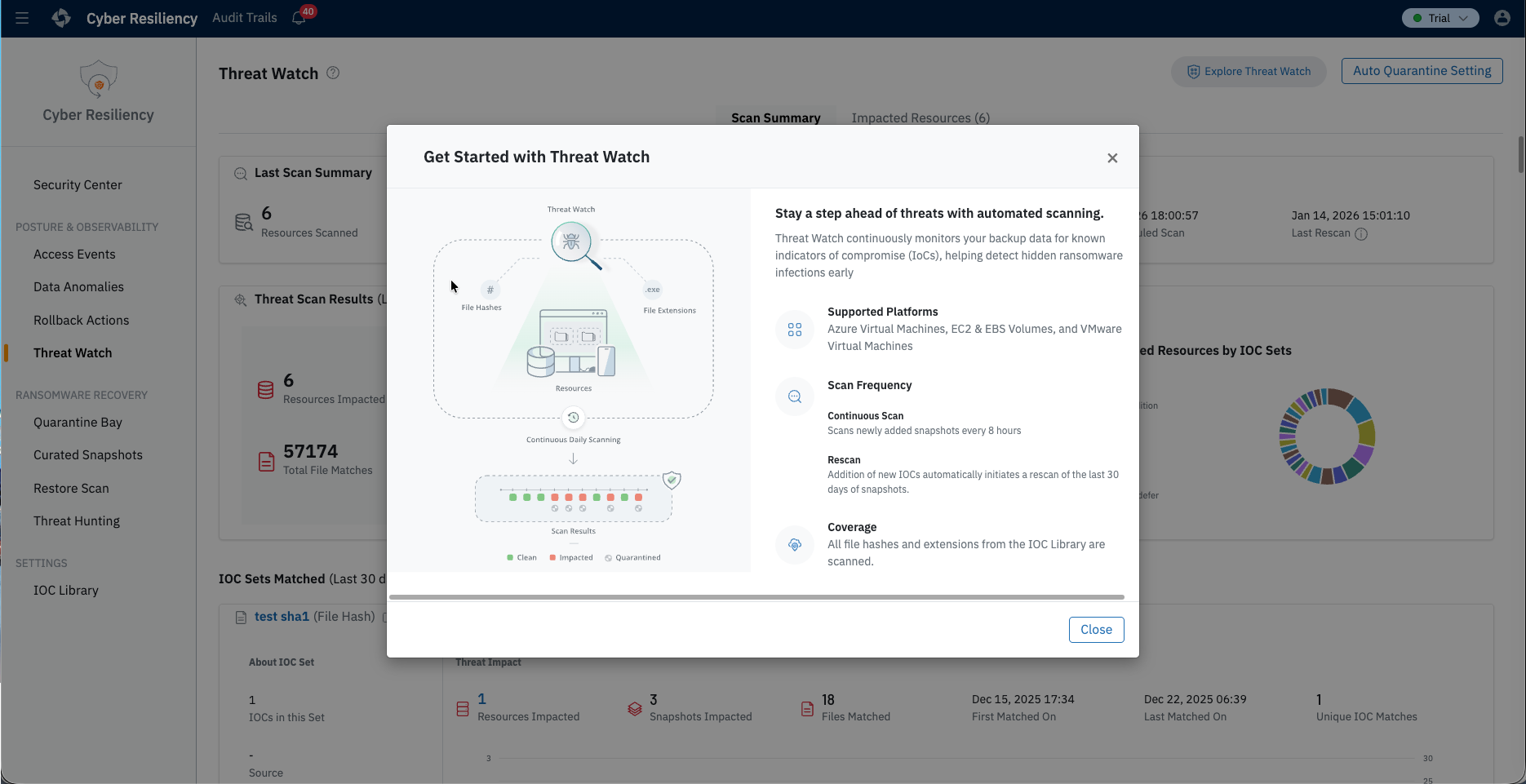
Task: Click the Threat Watch help question icon
Action: 333,73
